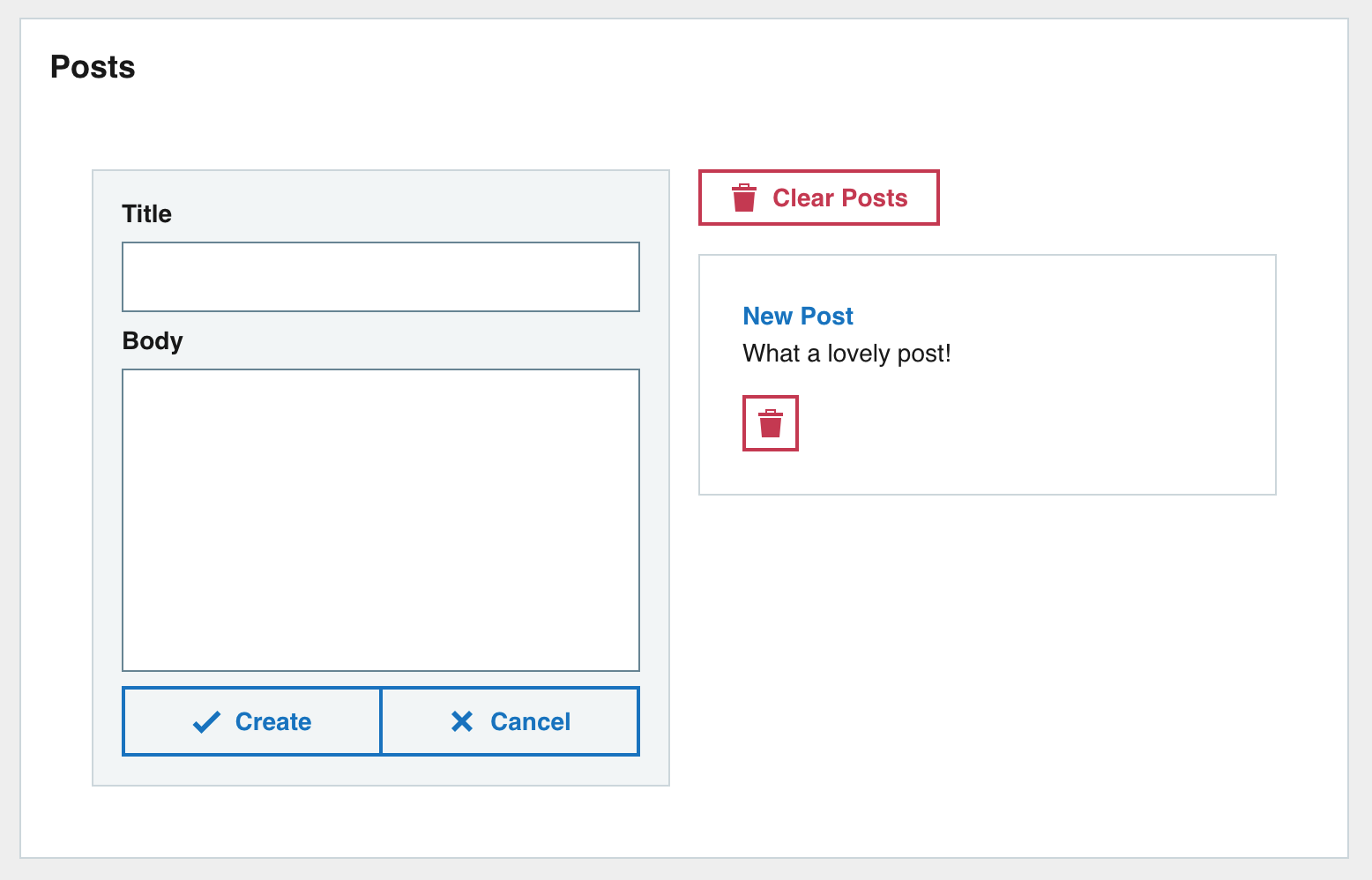Screen dimensions: 1372x880
Task: Click the Clear Posts button
Action: click(818, 198)
